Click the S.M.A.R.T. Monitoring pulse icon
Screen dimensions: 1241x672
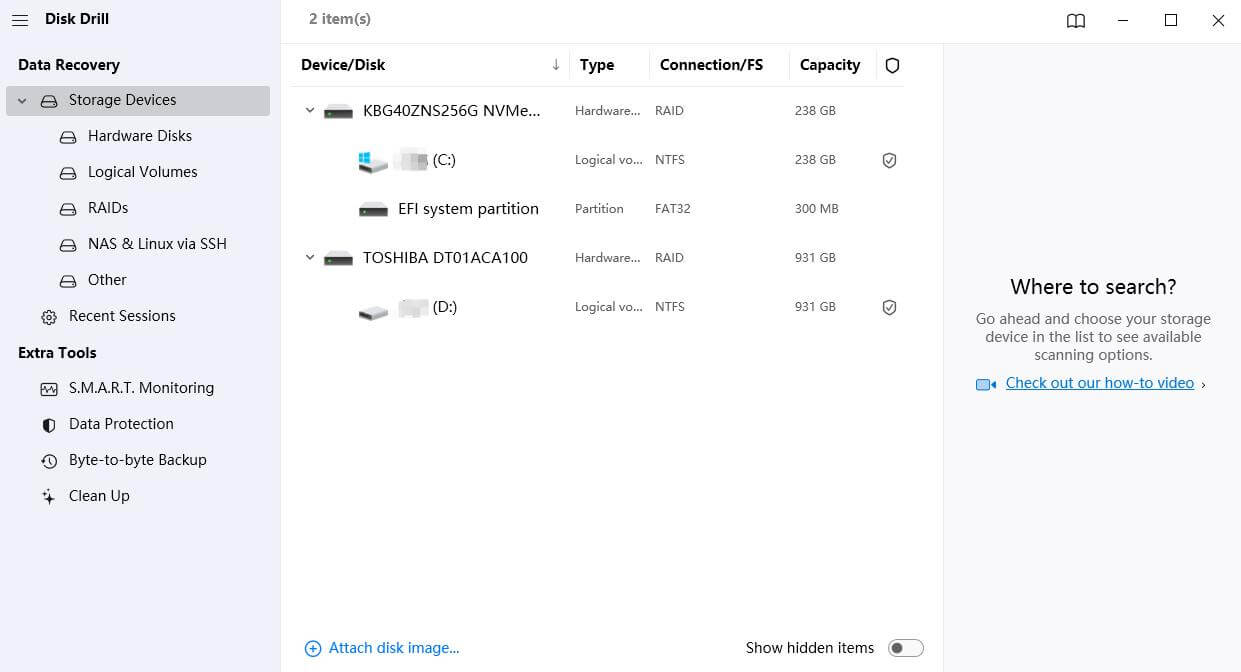[x=49, y=389]
